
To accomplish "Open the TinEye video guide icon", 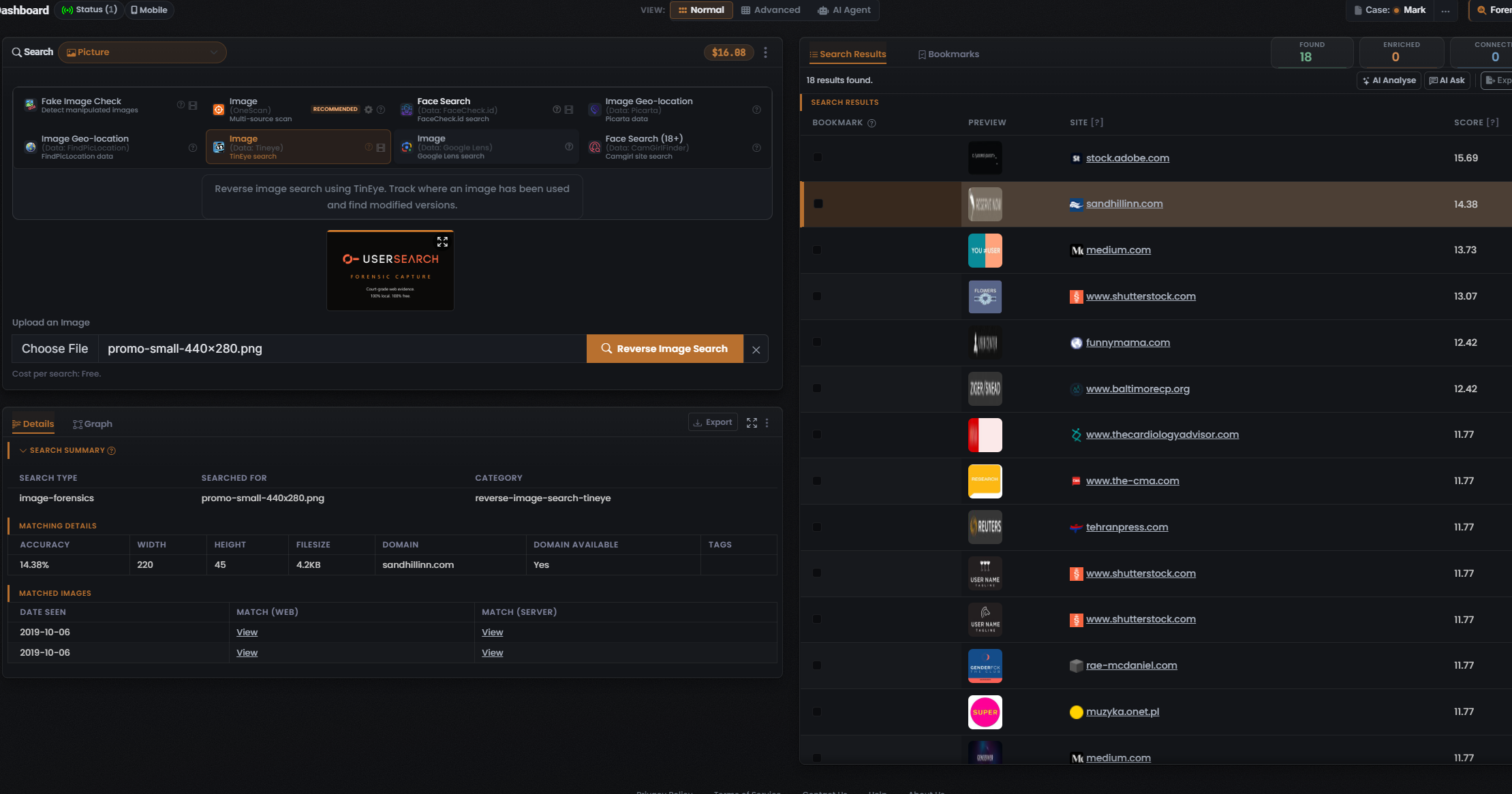I will (x=381, y=147).
